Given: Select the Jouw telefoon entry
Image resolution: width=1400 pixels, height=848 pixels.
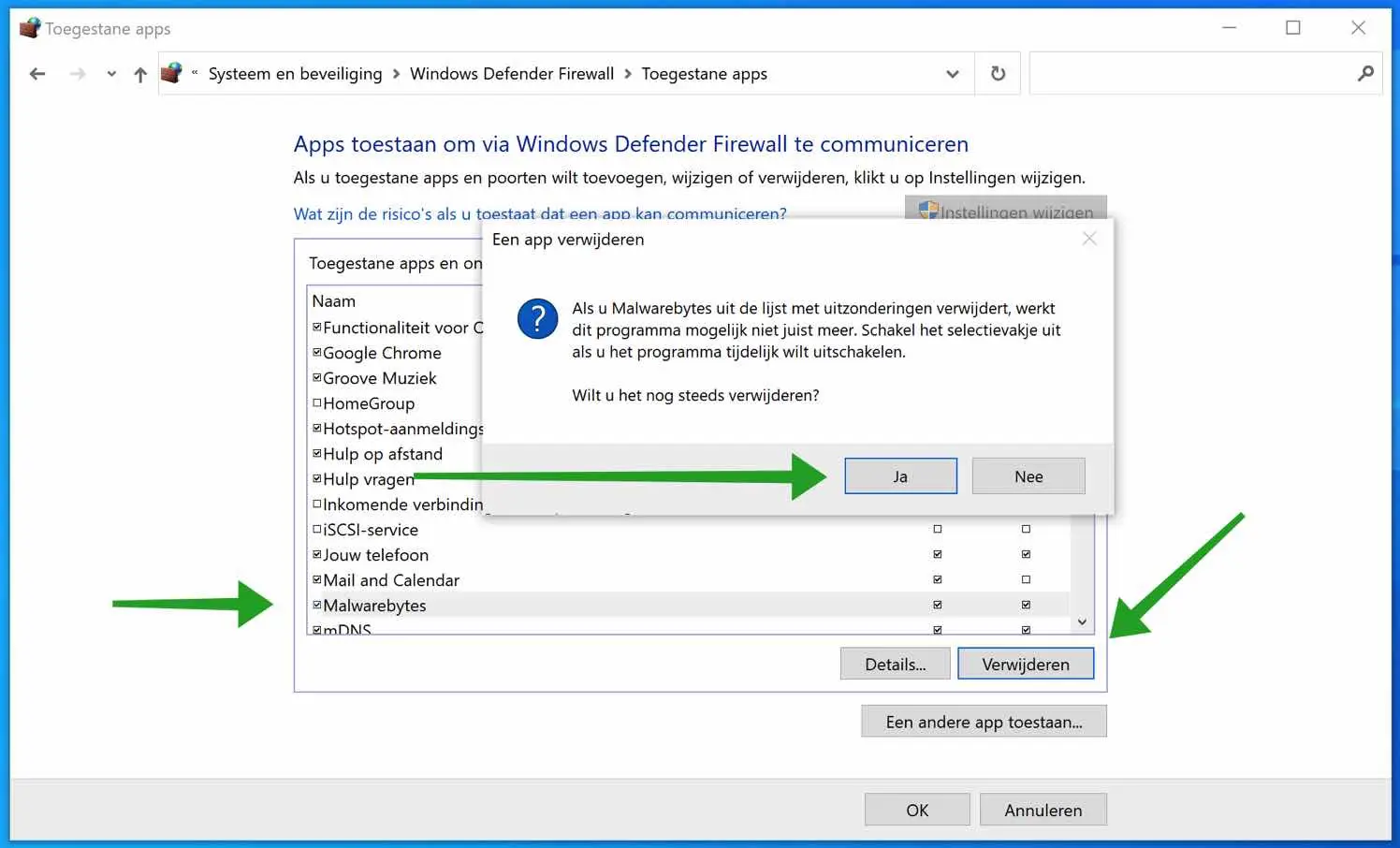Looking at the screenshot, I should pos(375,555).
